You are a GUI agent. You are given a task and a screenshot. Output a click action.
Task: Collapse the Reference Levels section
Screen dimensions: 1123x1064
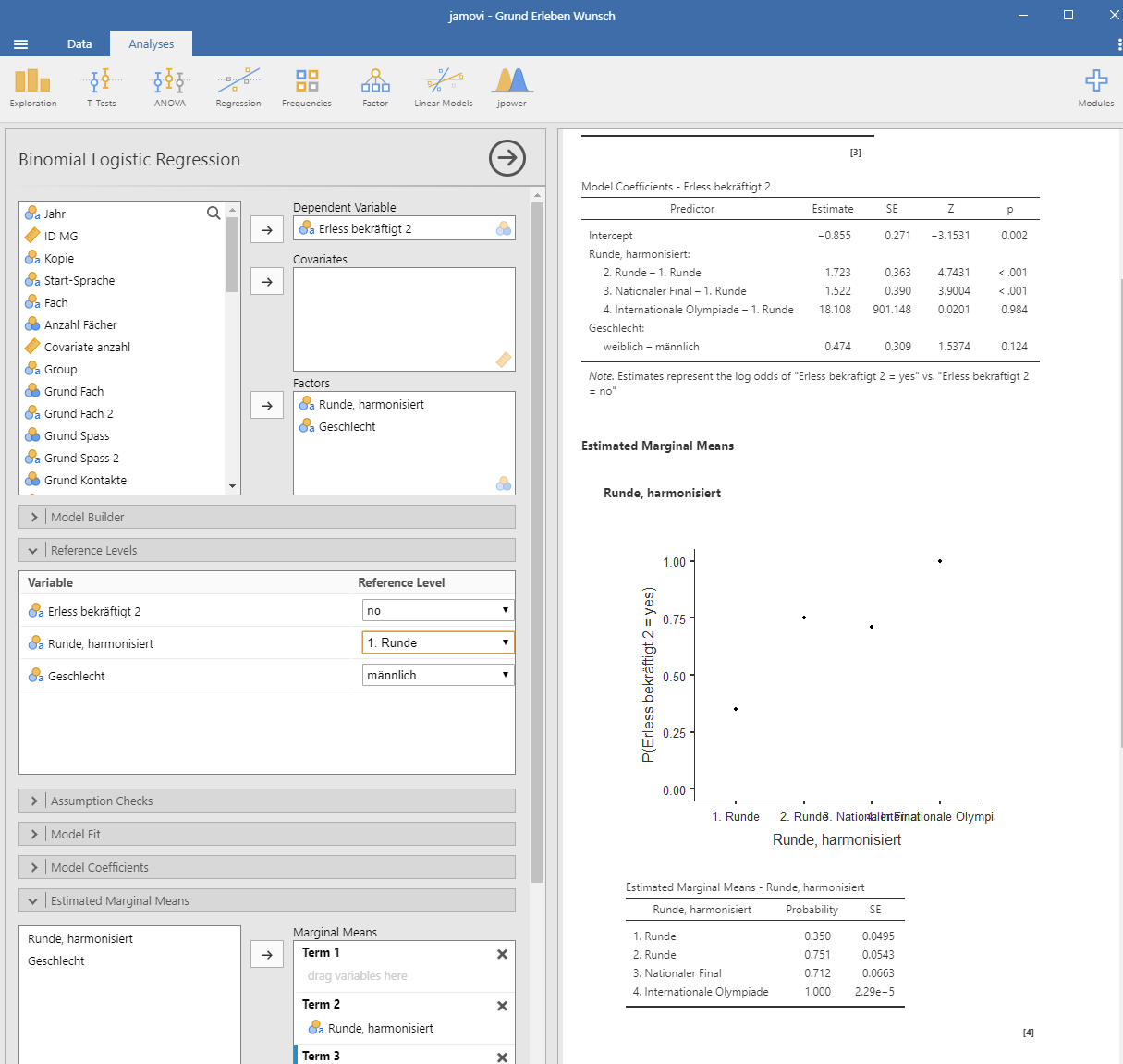point(267,550)
